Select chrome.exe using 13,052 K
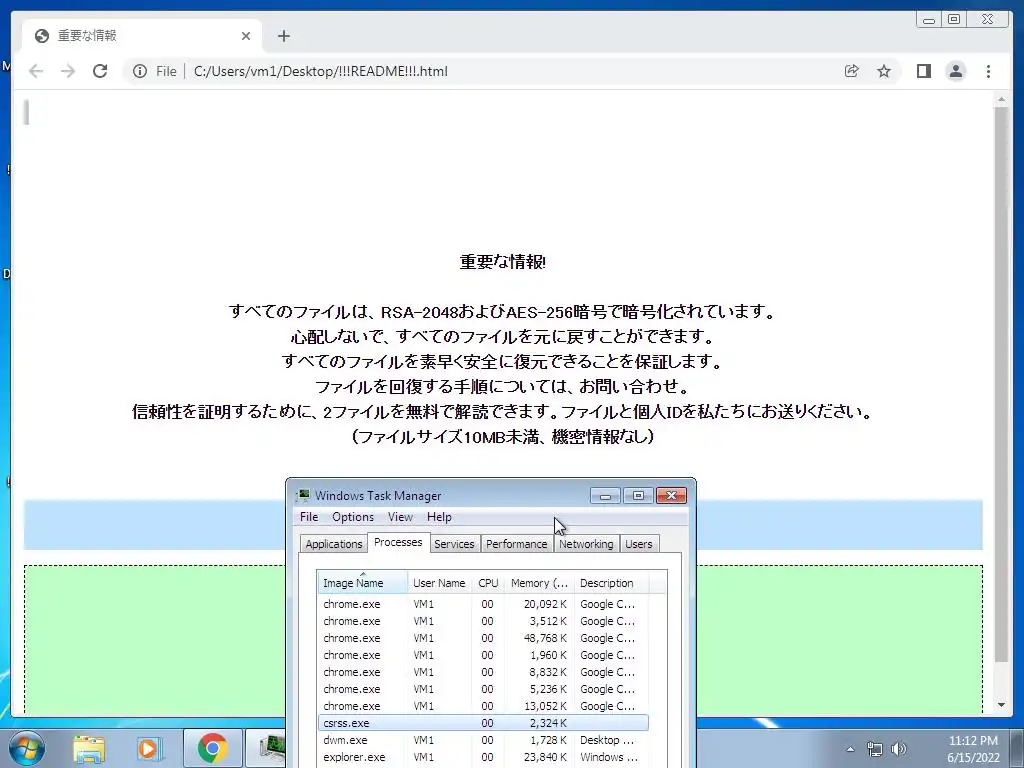 coord(483,706)
